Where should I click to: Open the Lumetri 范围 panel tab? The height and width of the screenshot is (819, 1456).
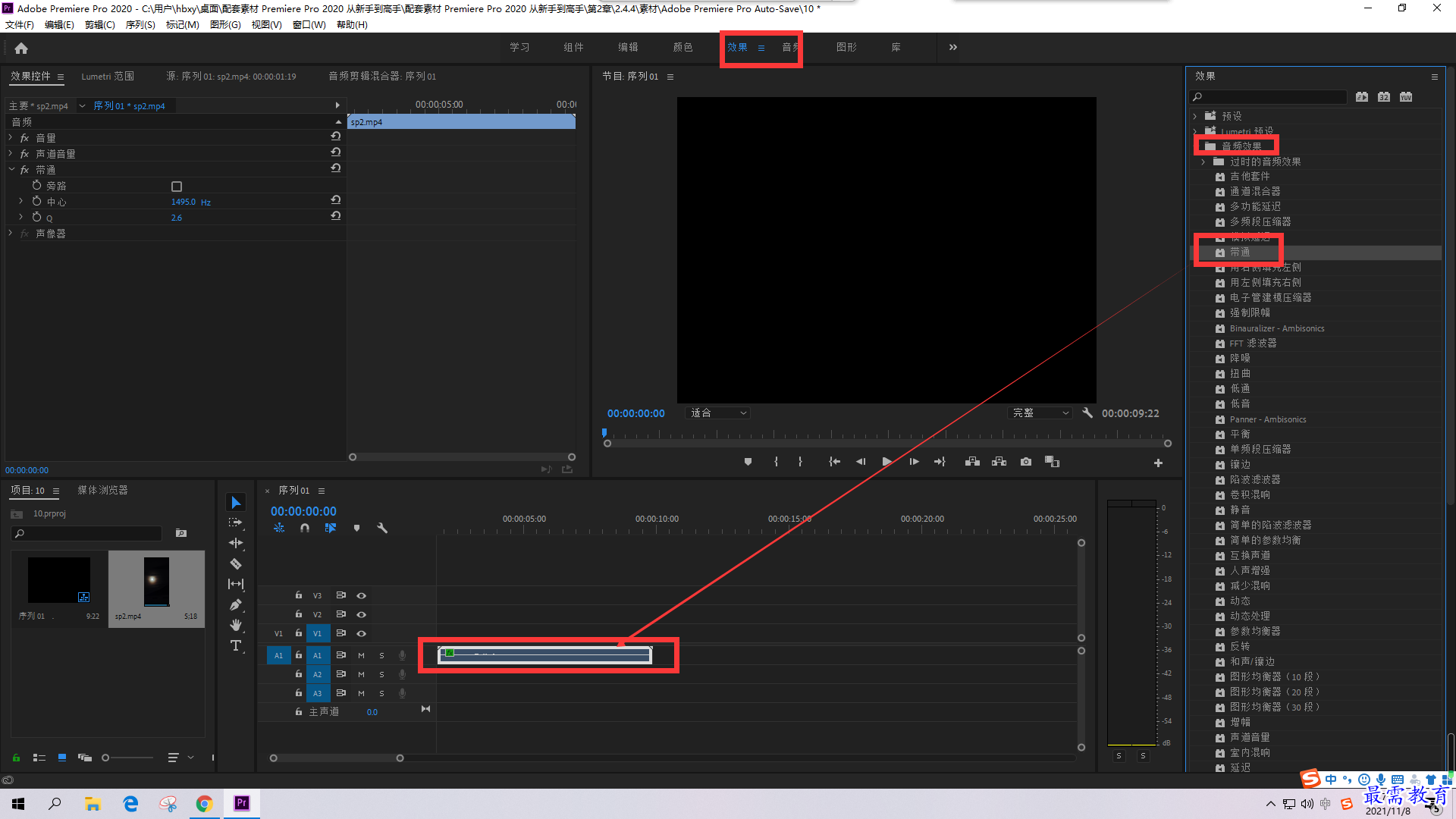coord(108,76)
